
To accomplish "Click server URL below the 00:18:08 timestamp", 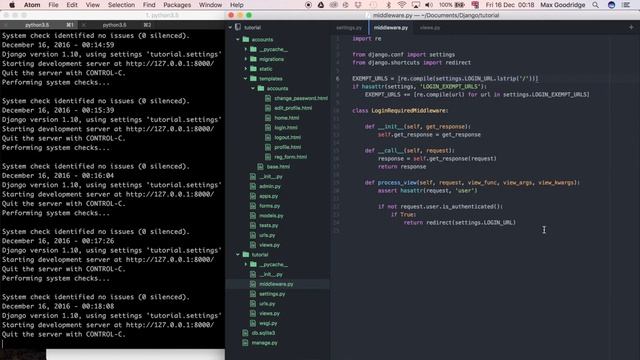I will click(170, 325).
